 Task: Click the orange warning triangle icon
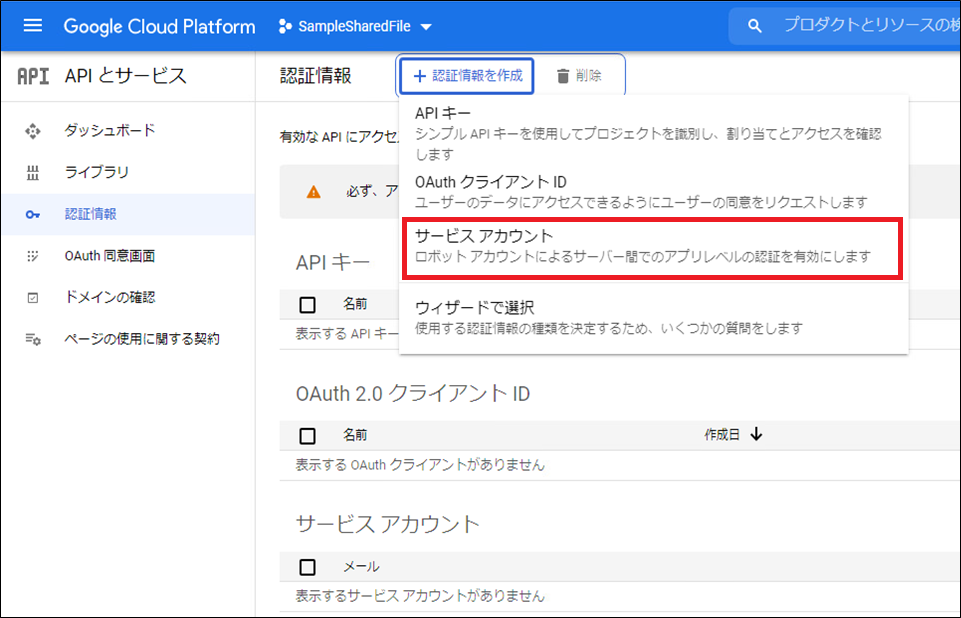tap(313, 193)
